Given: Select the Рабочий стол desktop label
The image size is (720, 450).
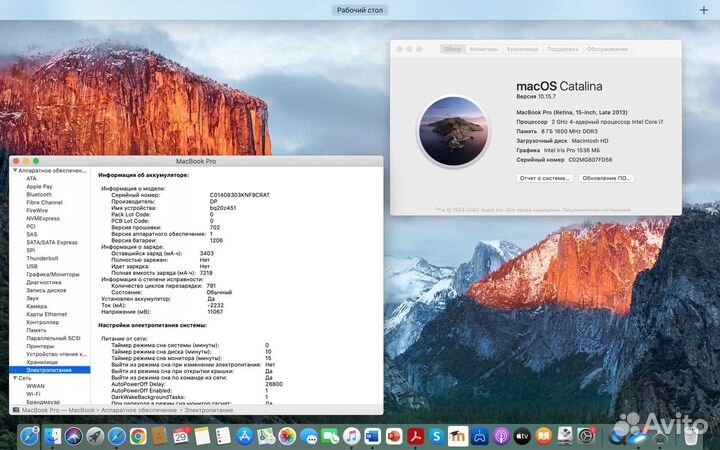Looking at the screenshot, I should [360, 10].
